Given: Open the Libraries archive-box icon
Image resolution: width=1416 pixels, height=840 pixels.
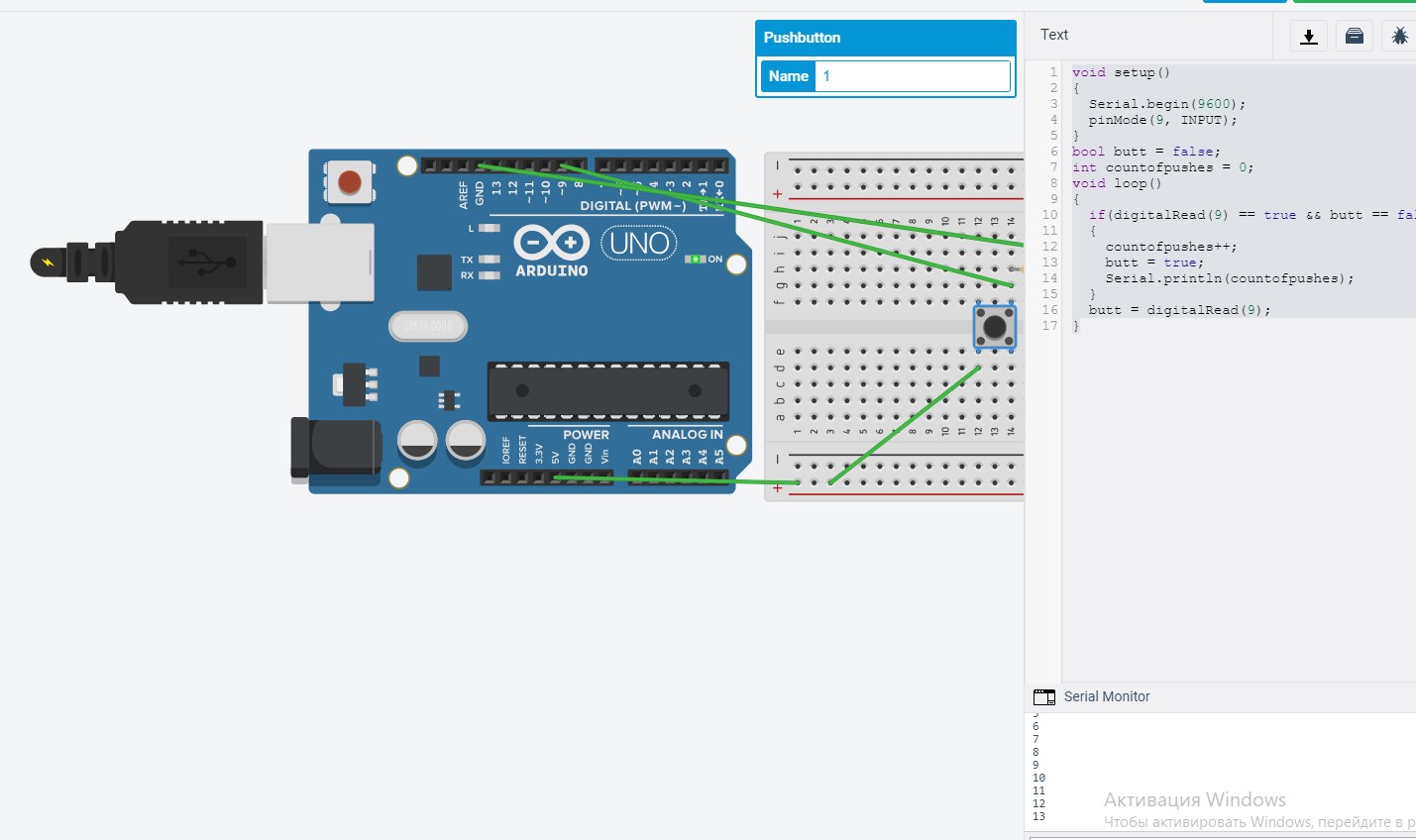Looking at the screenshot, I should [x=1354, y=37].
